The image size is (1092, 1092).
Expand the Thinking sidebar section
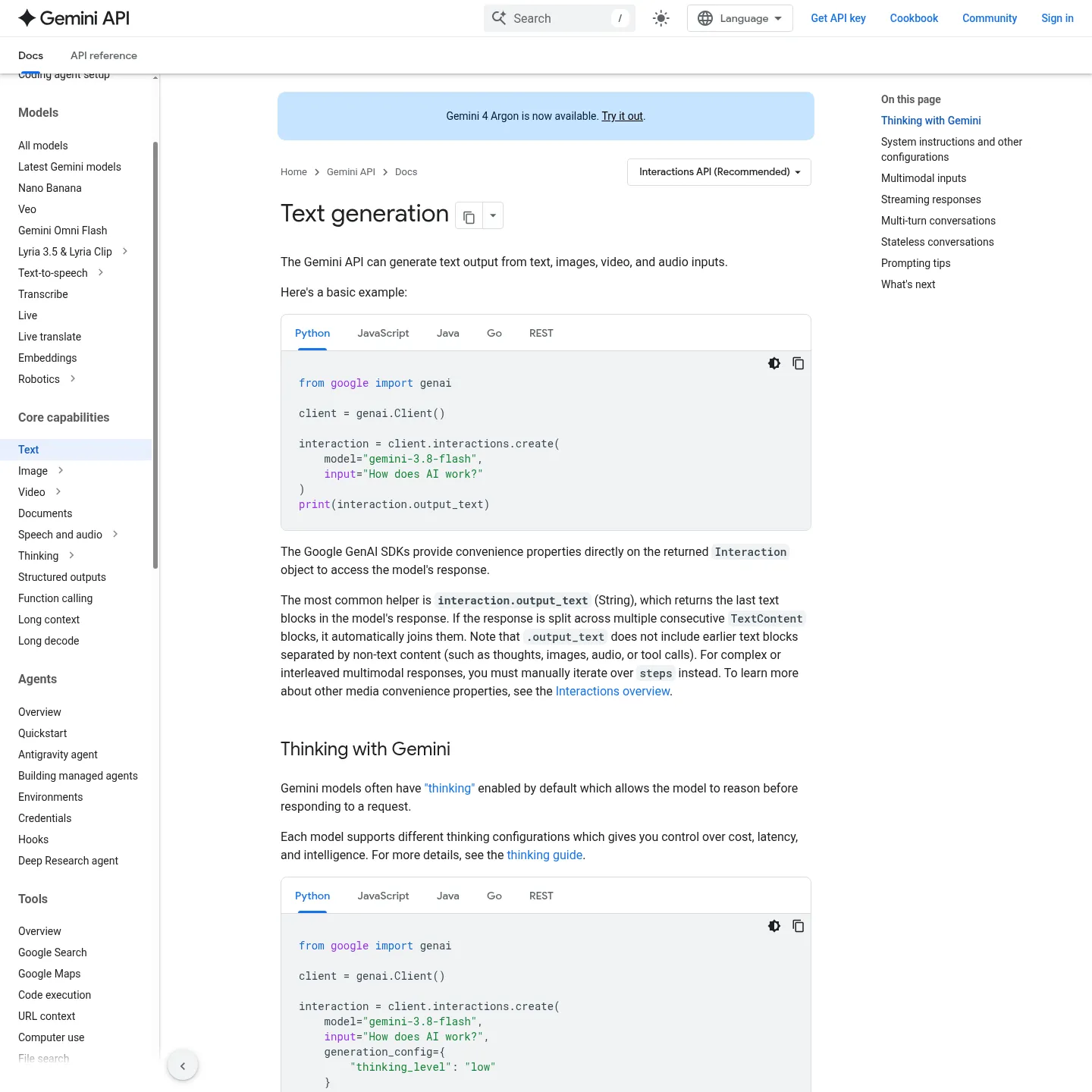click(x=71, y=556)
